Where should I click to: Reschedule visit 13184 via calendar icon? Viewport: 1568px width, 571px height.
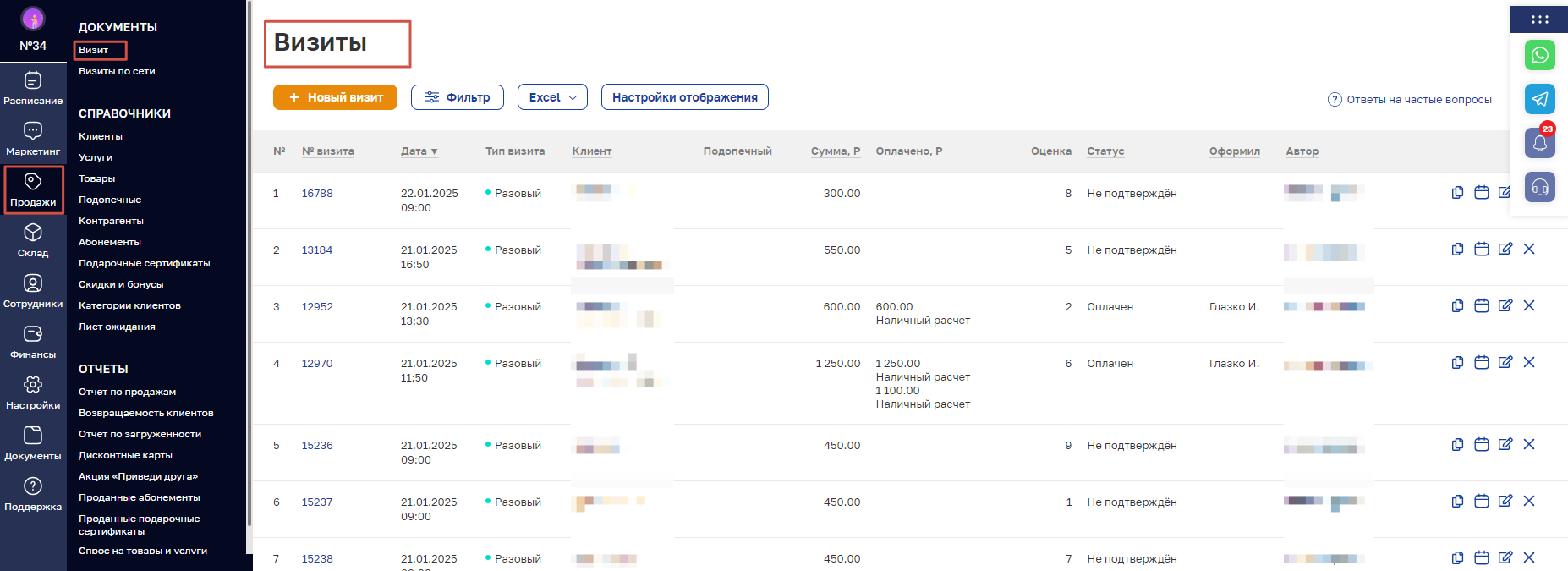1482,250
